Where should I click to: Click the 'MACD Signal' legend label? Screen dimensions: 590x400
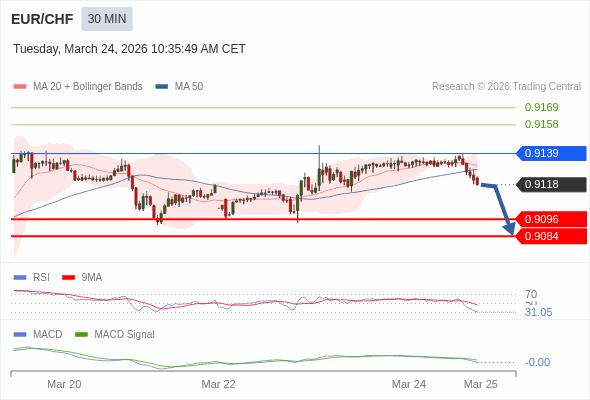[x=125, y=335]
